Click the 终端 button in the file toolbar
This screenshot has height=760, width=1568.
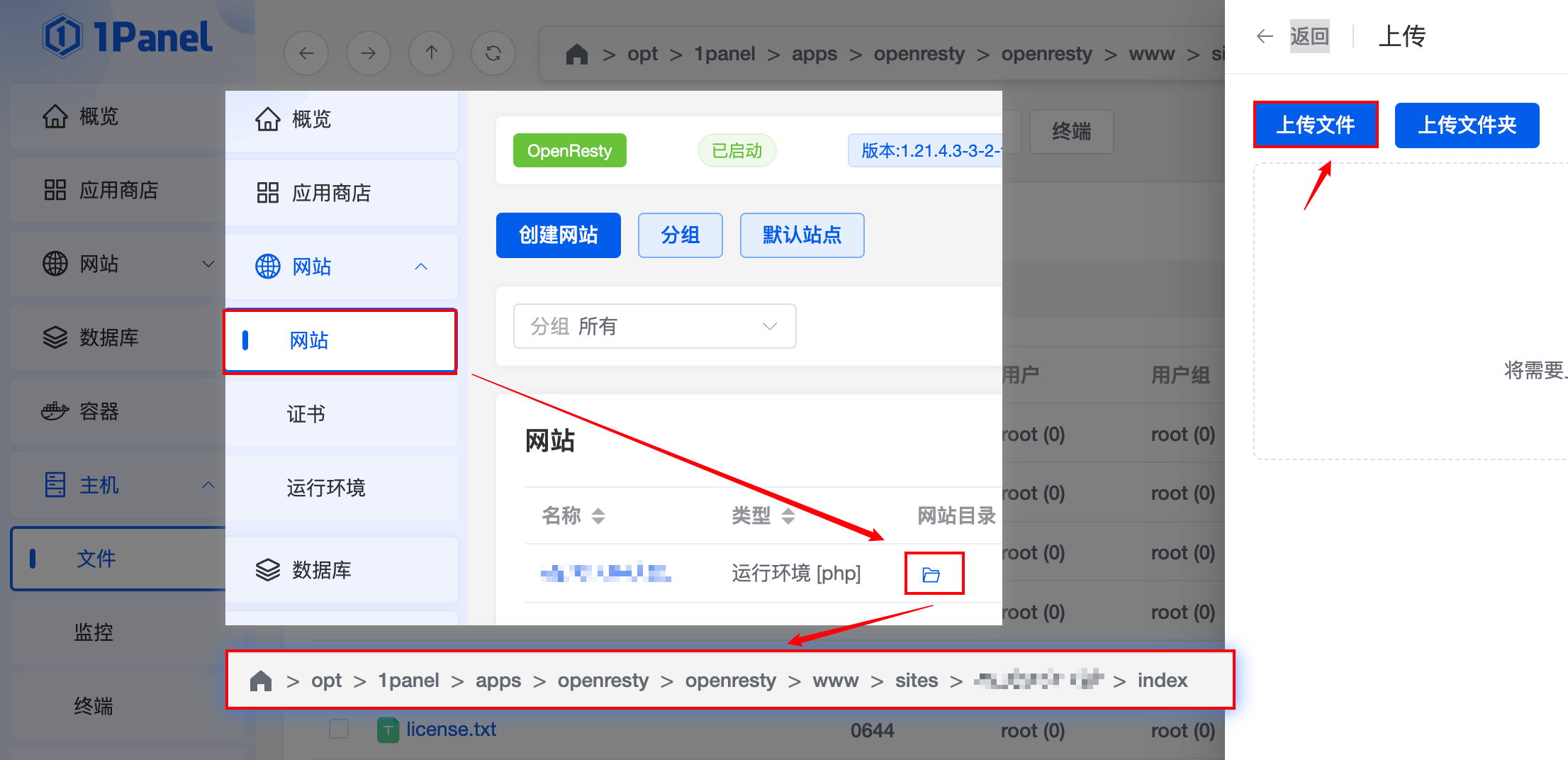click(1072, 132)
